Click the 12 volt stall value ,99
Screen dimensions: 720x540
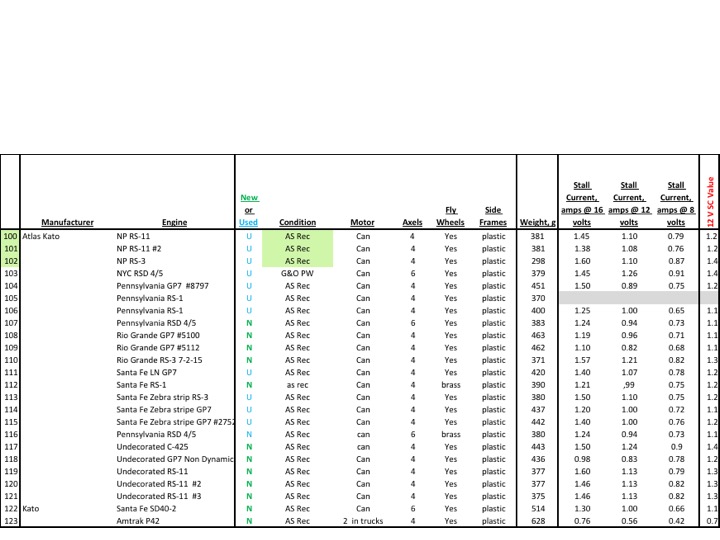(x=629, y=385)
